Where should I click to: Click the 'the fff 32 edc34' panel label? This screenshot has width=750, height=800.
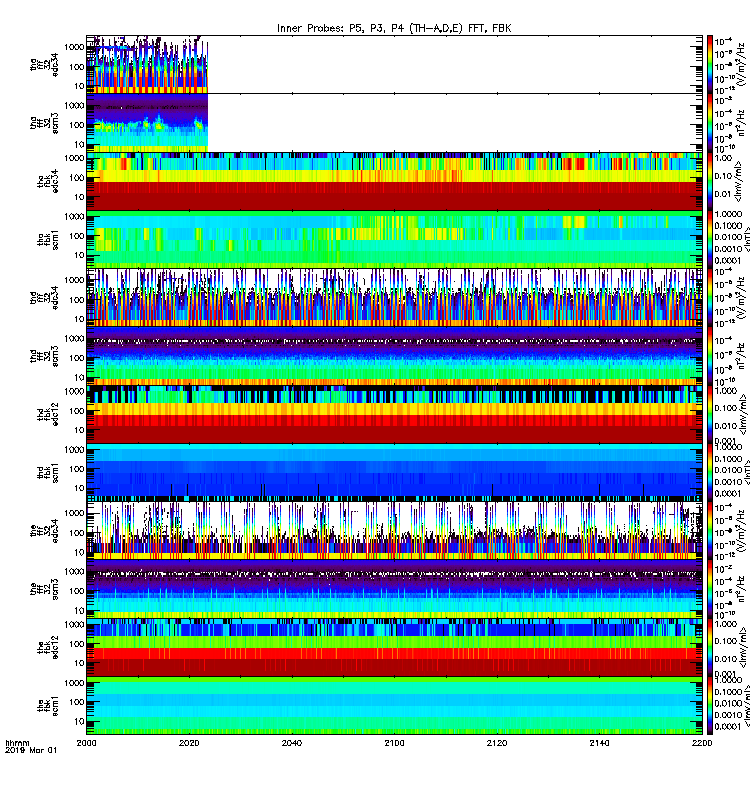click(44, 531)
